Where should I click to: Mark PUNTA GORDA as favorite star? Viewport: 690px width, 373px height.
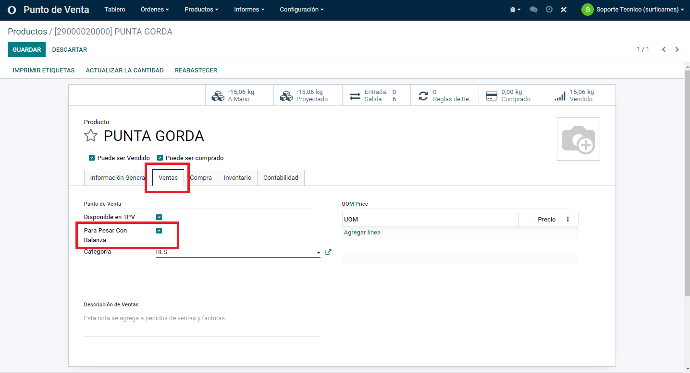(x=91, y=135)
